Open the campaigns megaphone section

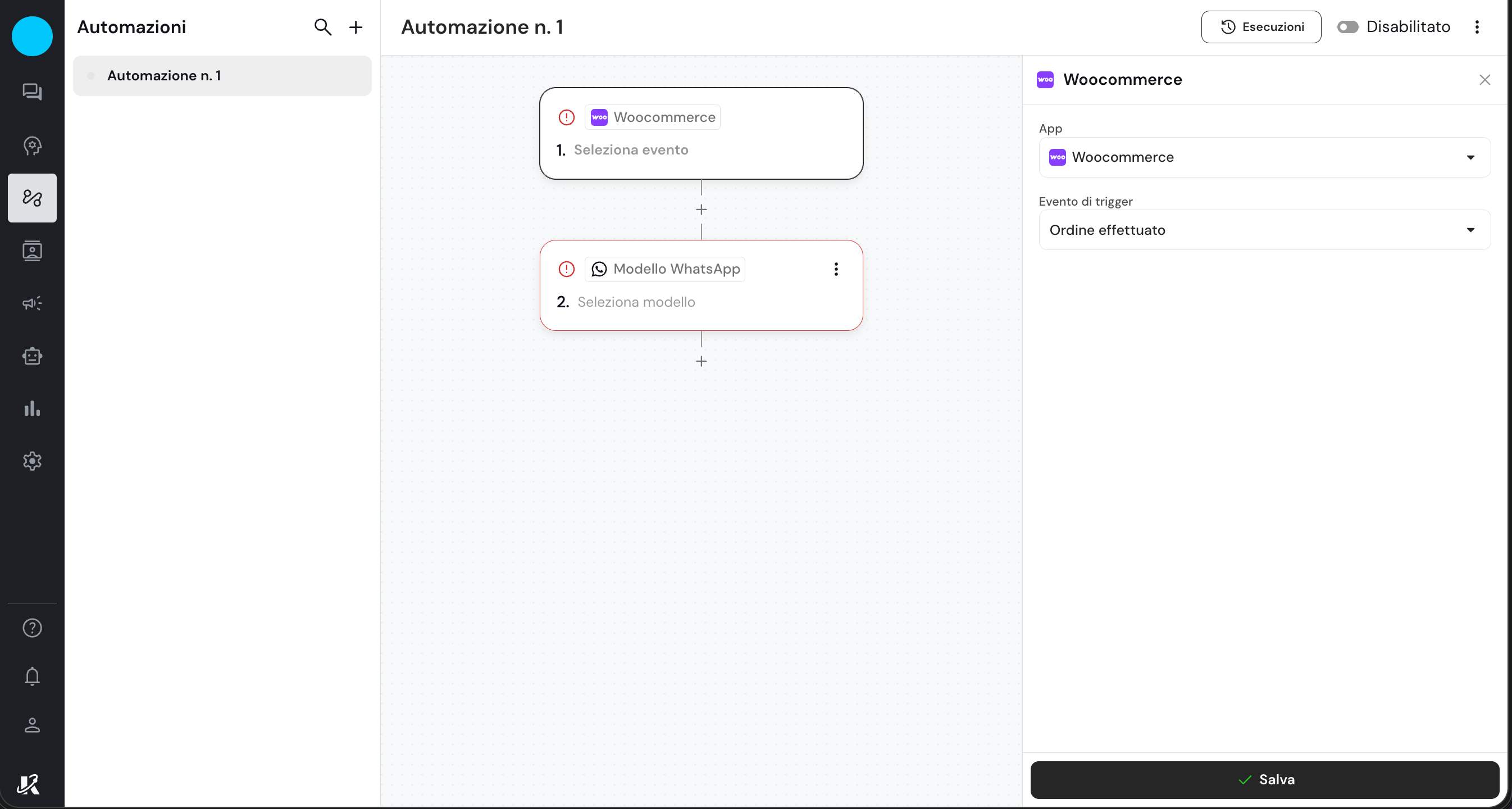31,303
